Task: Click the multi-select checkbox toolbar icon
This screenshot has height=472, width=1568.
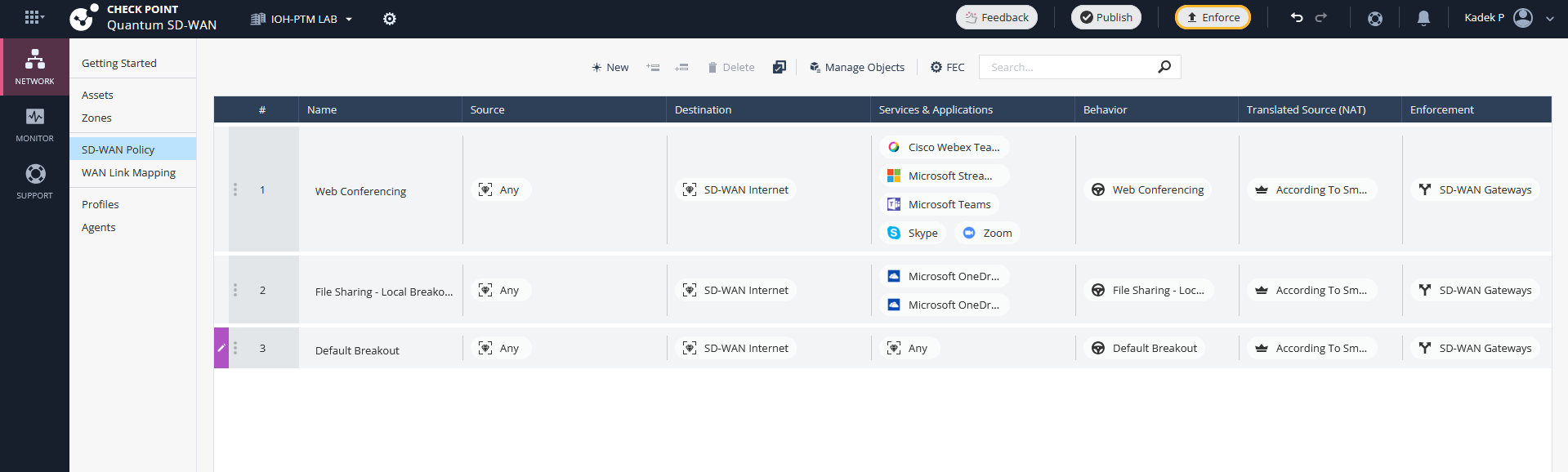Action: pyautogui.click(x=779, y=68)
